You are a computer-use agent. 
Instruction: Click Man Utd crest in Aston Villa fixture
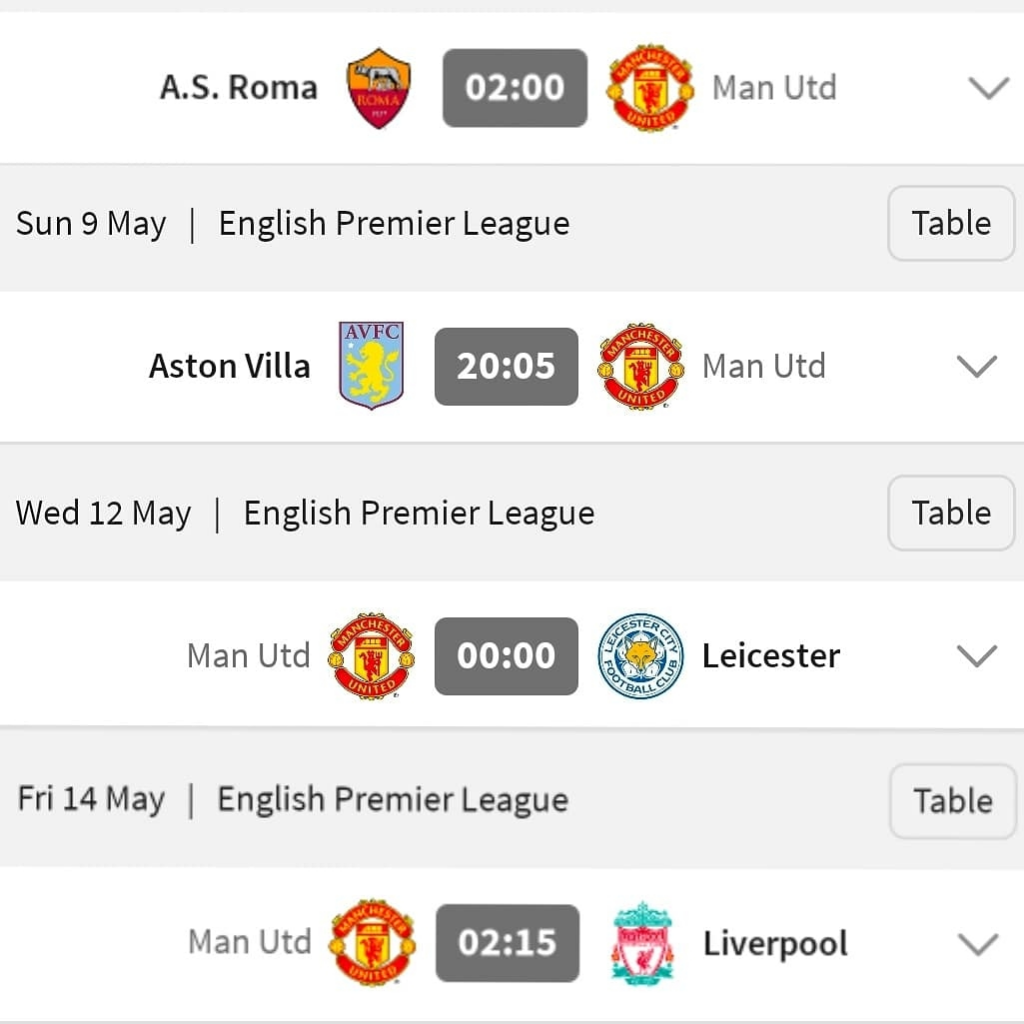pos(640,366)
